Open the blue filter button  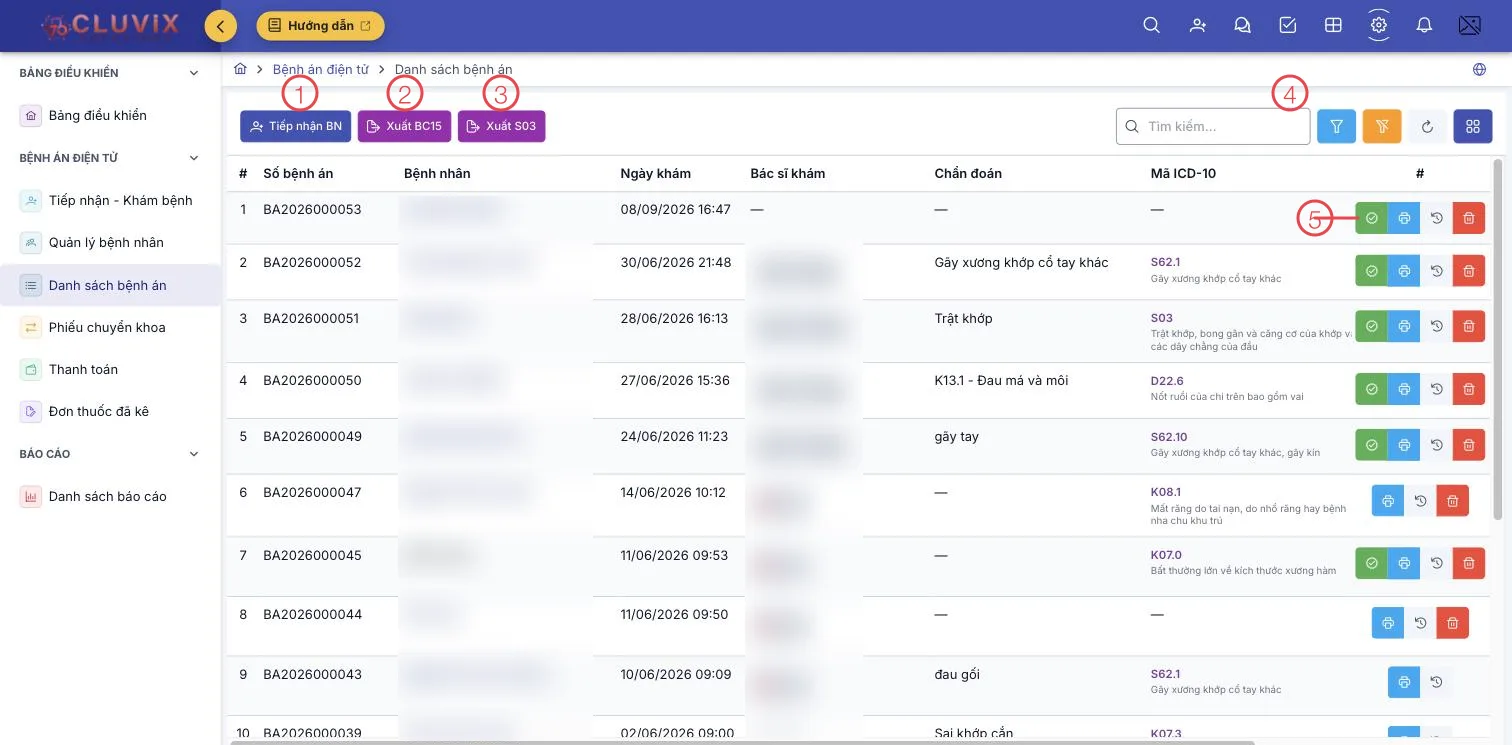point(1336,126)
